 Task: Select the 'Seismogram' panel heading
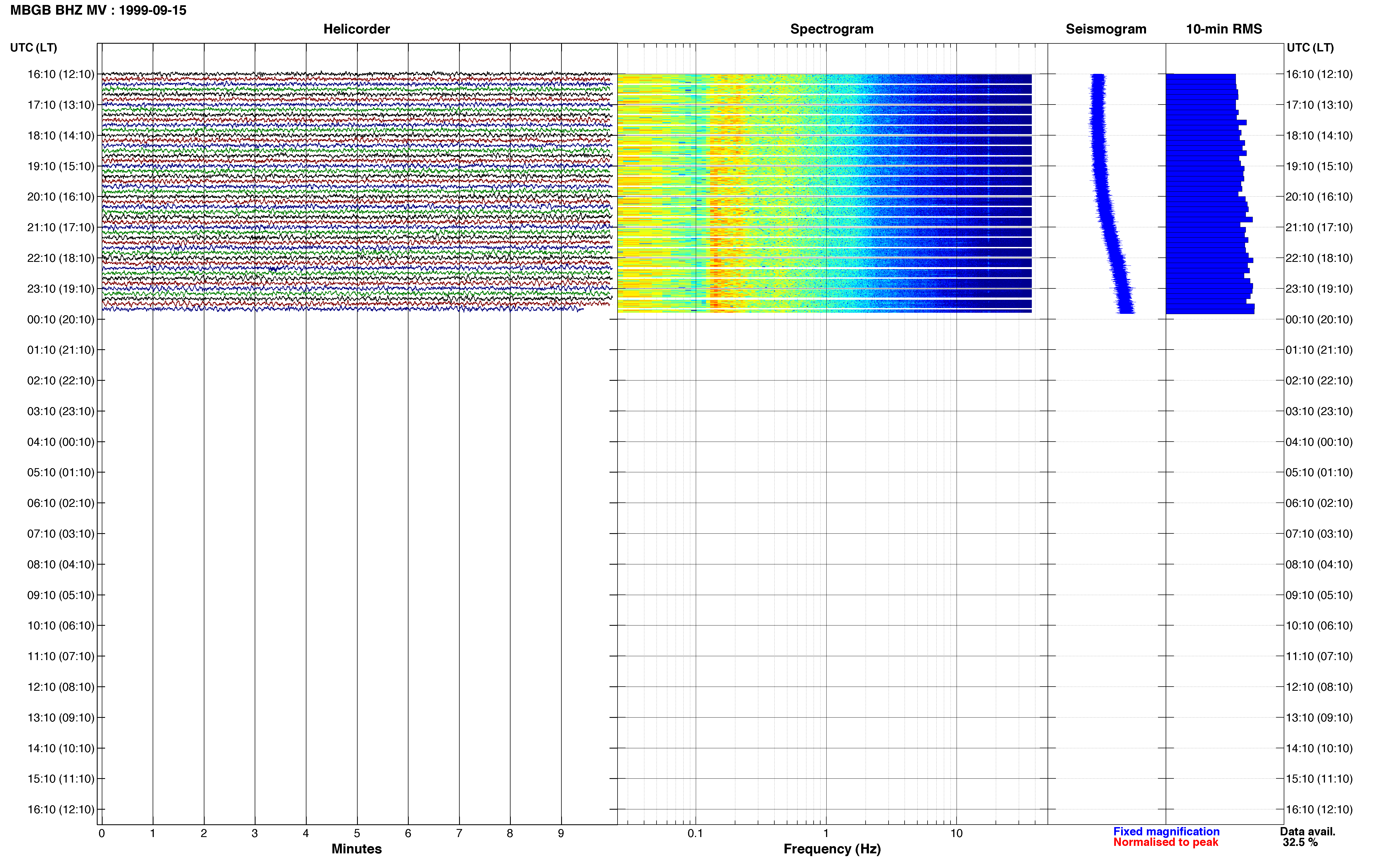tap(1106, 29)
